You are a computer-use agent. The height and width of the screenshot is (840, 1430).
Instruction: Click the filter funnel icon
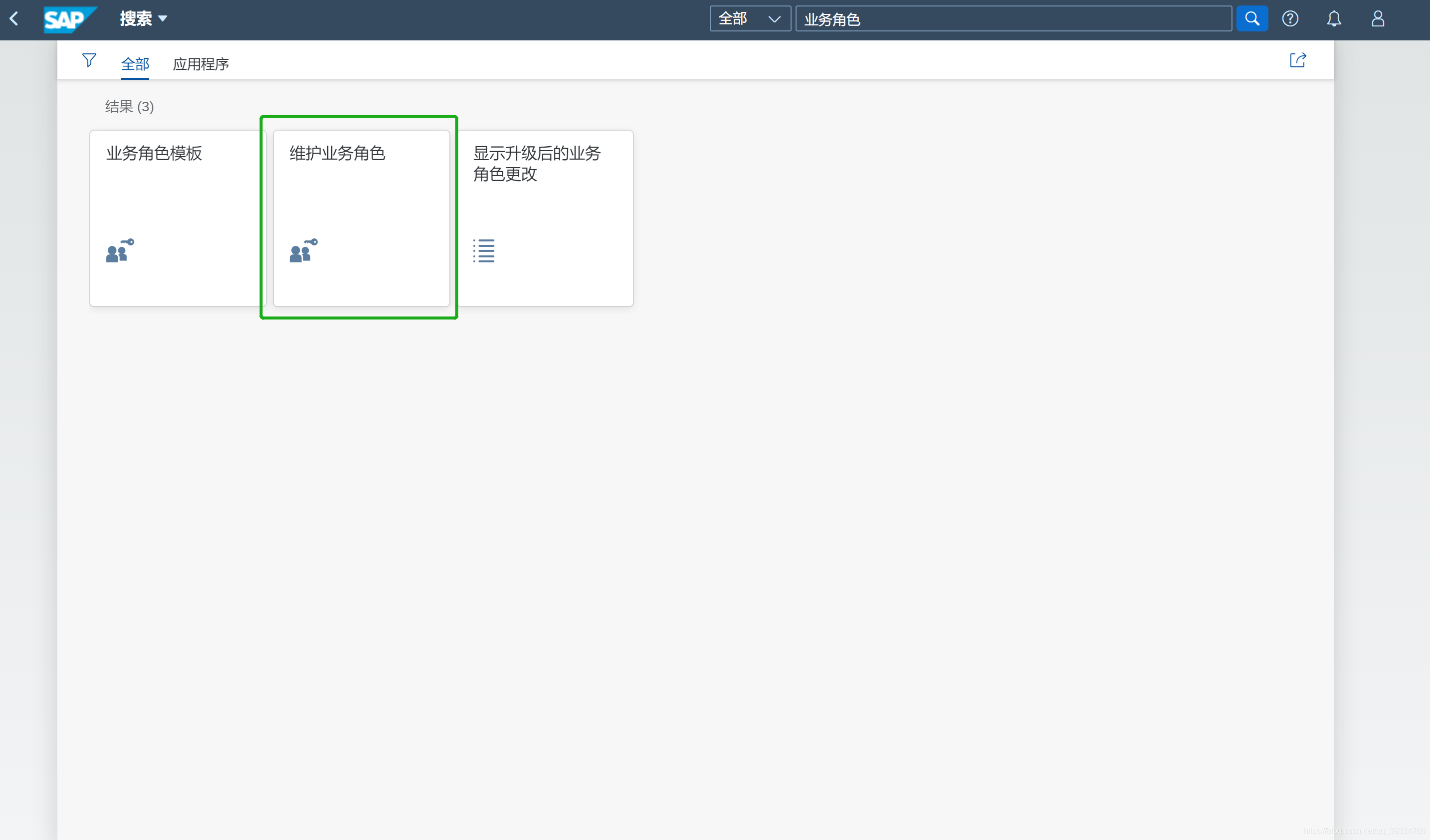89,60
